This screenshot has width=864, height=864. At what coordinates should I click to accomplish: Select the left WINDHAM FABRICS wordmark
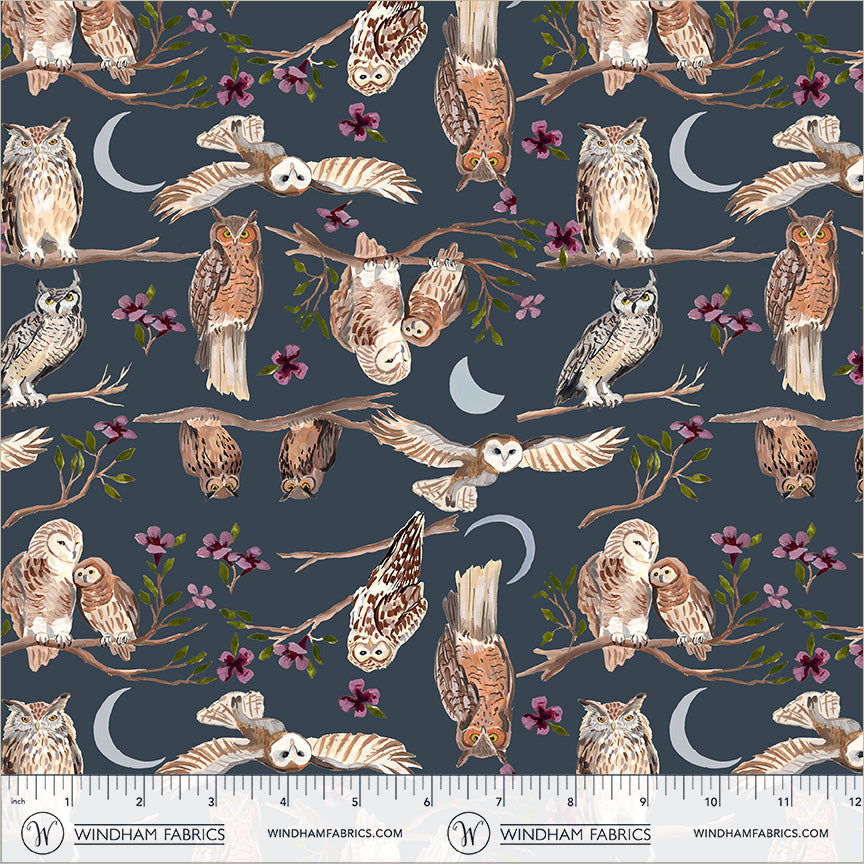[x=149, y=834]
